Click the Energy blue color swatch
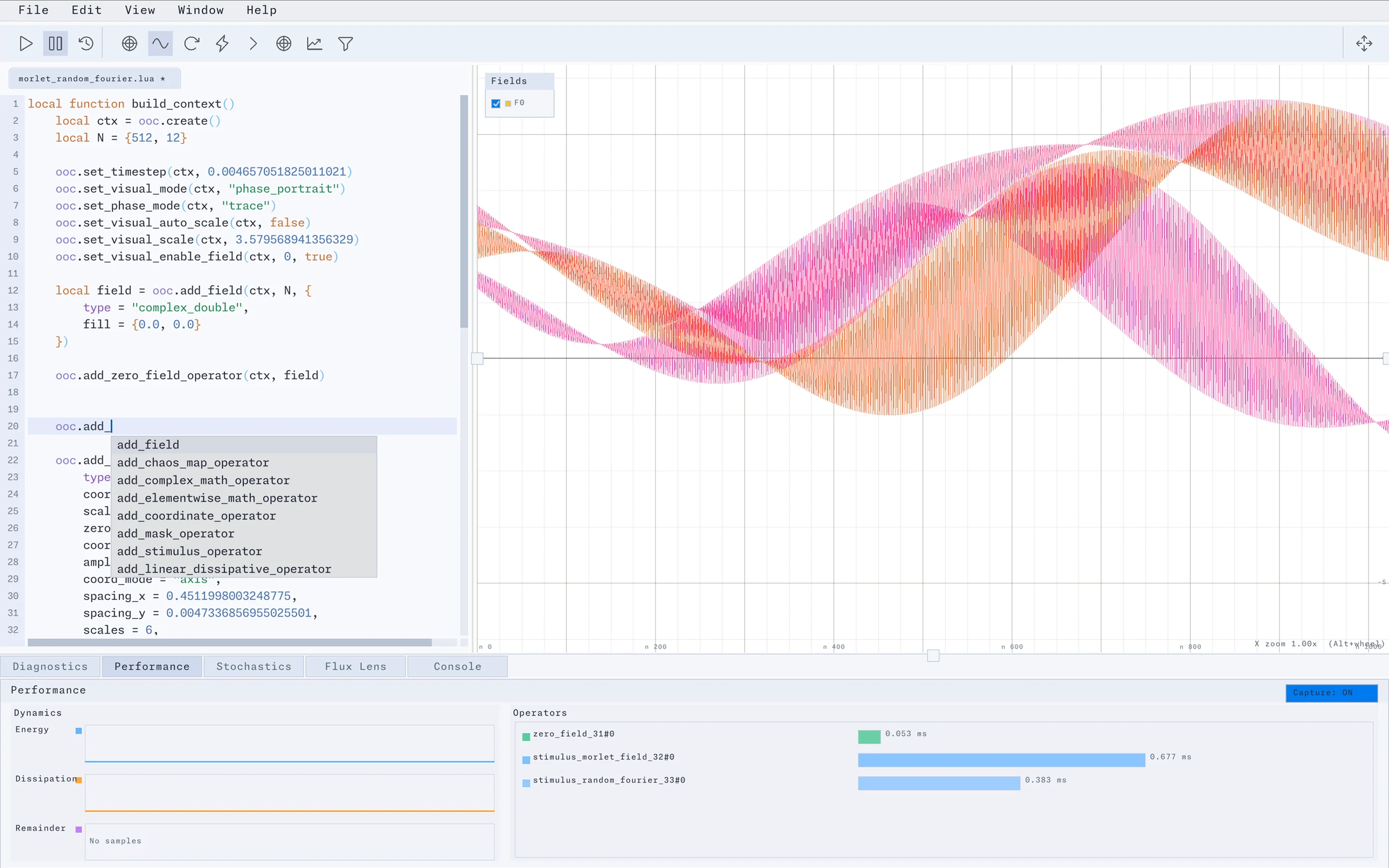 click(x=79, y=731)
